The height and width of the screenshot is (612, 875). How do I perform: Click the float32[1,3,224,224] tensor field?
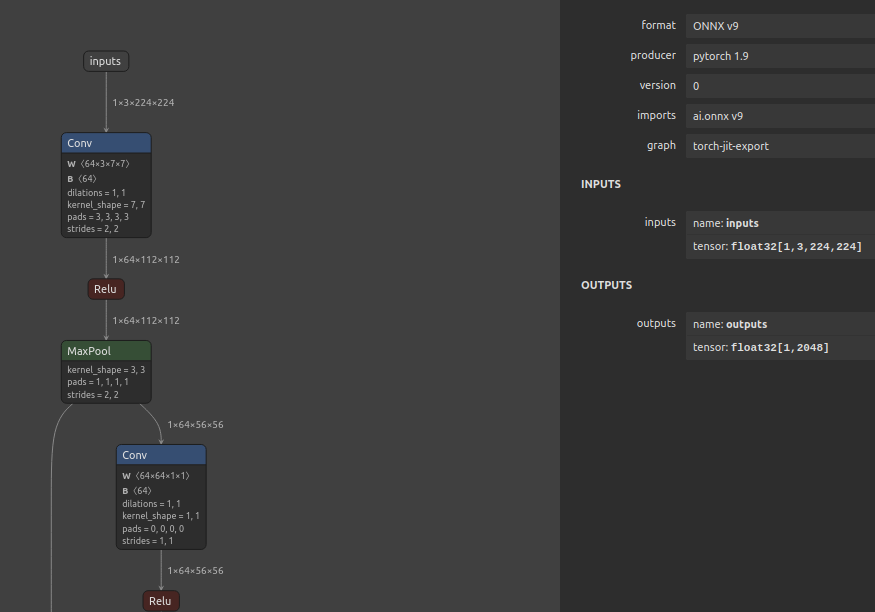point(780,247)
